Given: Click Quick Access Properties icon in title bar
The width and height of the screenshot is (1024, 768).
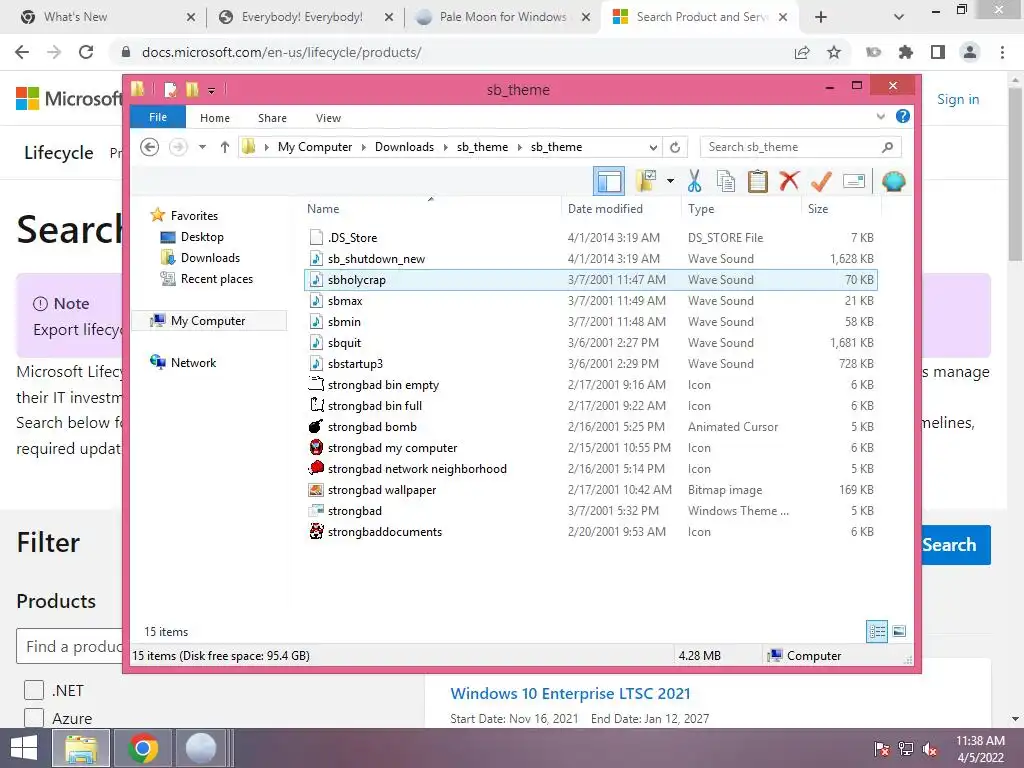Looking at the screenshot, I should [170, 89].
